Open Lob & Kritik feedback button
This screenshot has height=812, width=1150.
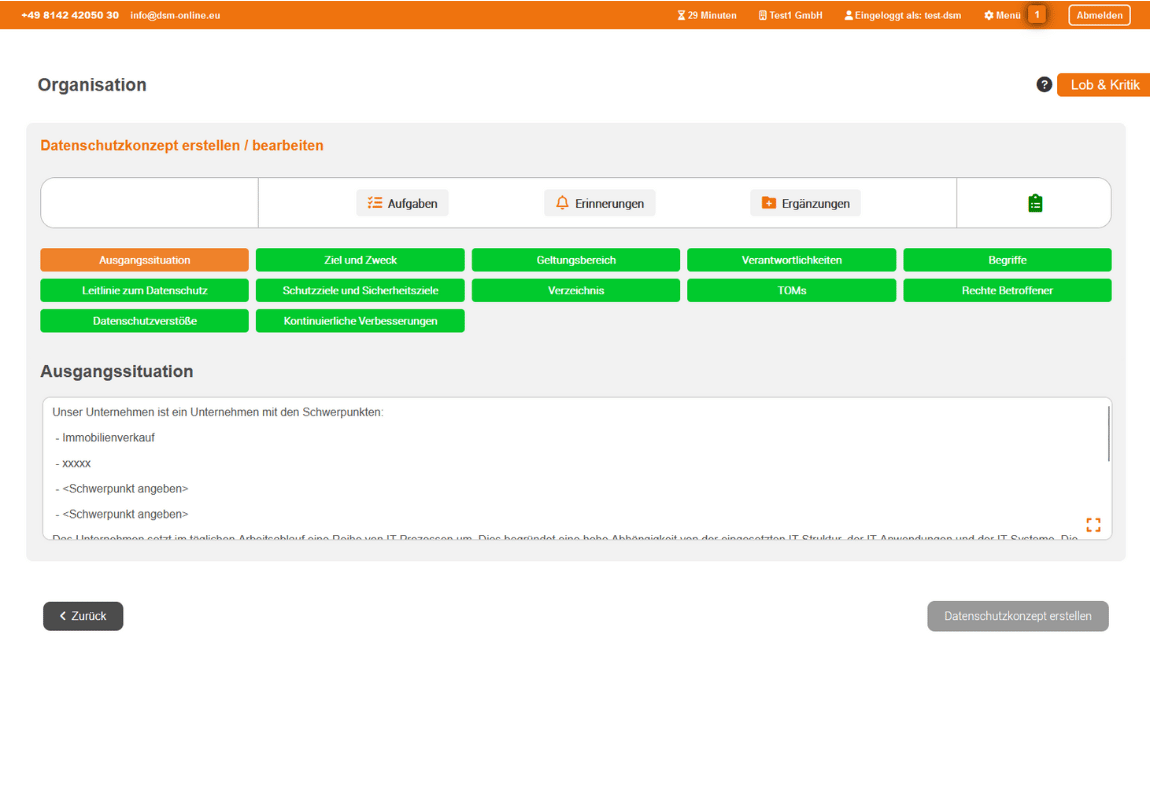[x=1104, y=85]
